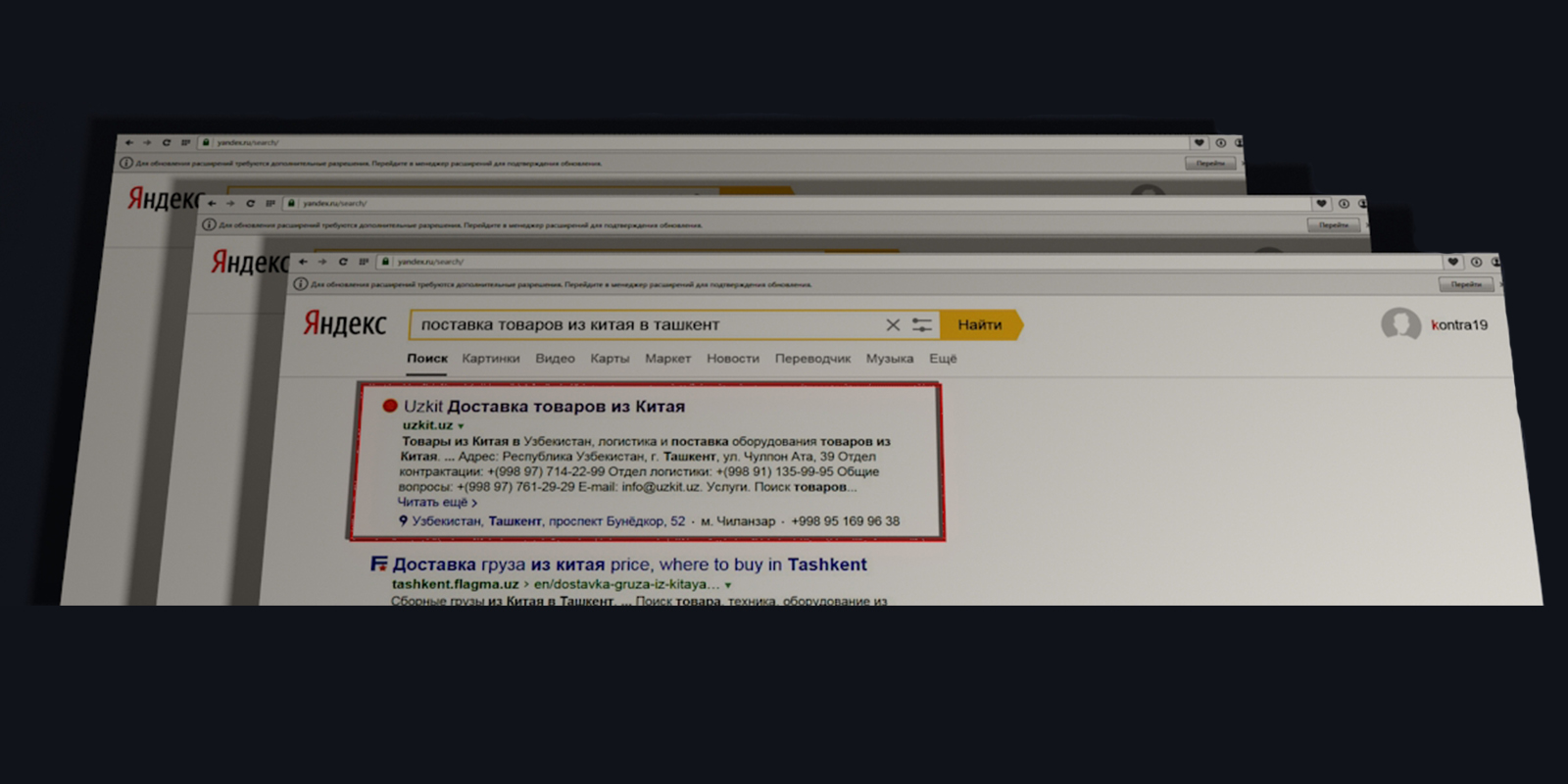
Task: Go back in the front browser window
Action: click(304, 262)
